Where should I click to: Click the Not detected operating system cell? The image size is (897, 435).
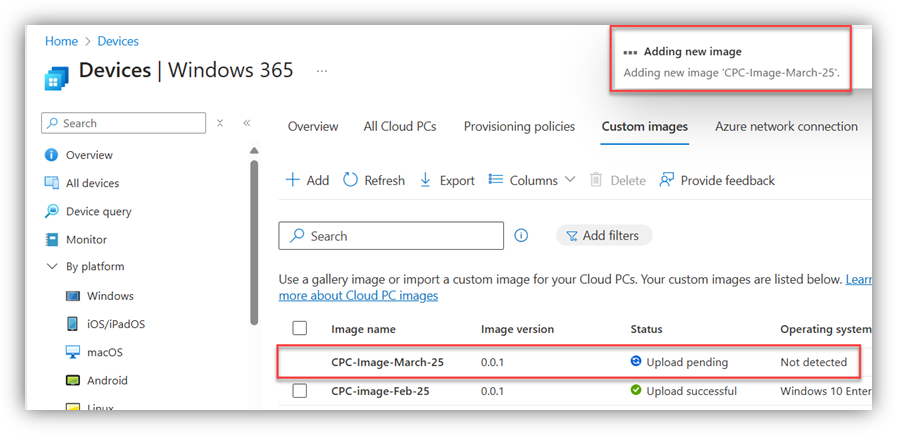point(813,362)
